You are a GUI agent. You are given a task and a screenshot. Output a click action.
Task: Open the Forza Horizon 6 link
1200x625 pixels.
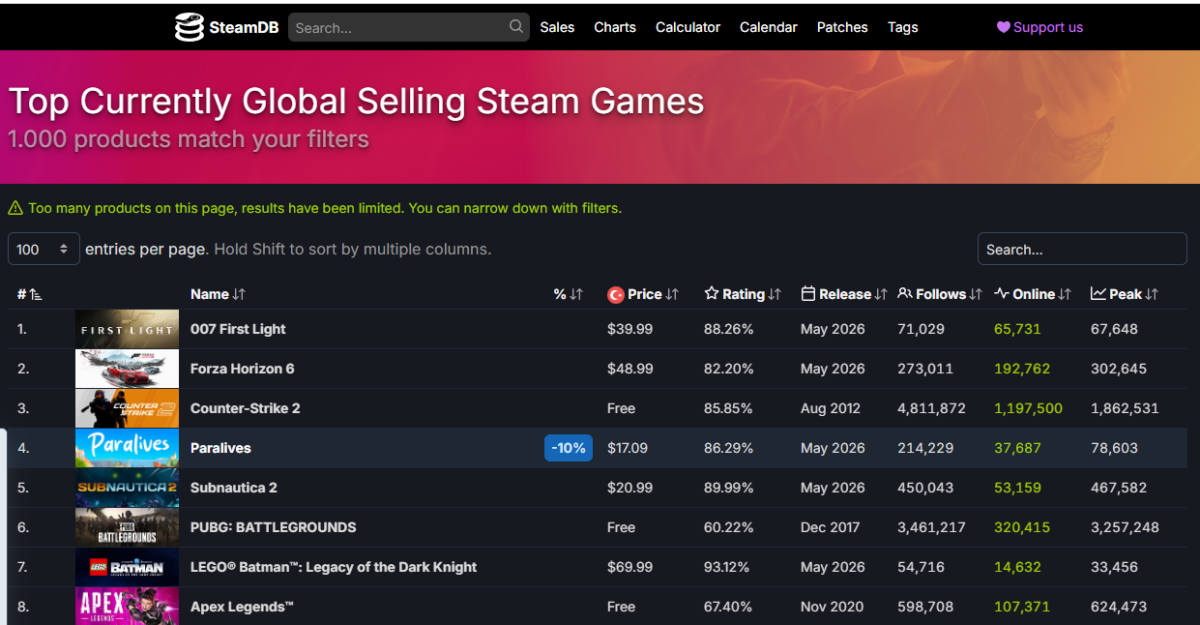242,369
